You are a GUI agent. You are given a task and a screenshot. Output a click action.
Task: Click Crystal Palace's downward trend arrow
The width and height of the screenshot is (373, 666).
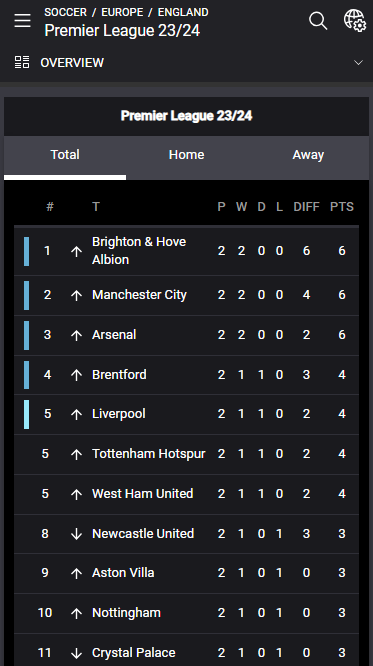76,653
